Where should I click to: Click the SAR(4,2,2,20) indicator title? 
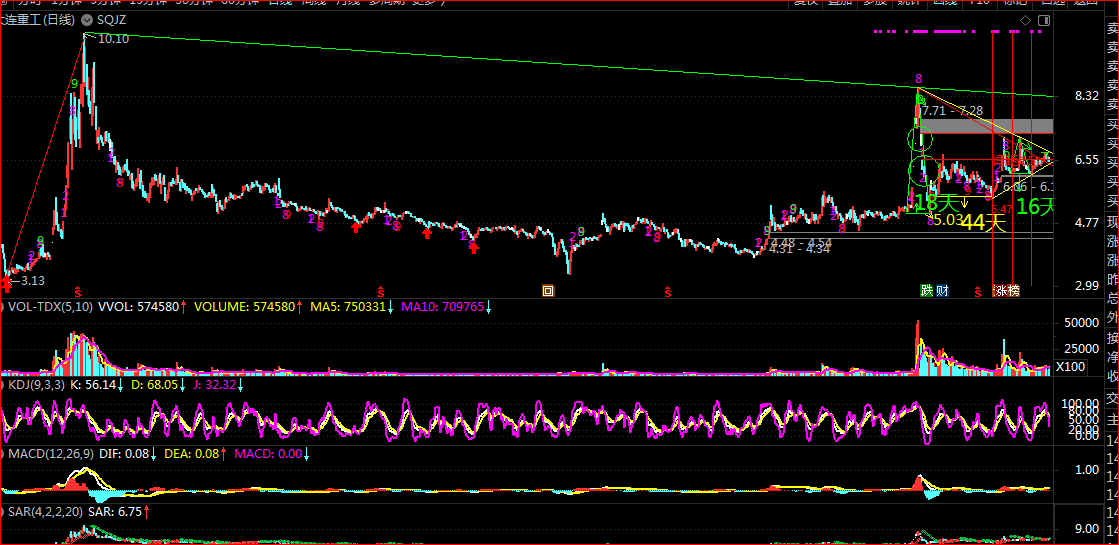(x=45, y=511)
